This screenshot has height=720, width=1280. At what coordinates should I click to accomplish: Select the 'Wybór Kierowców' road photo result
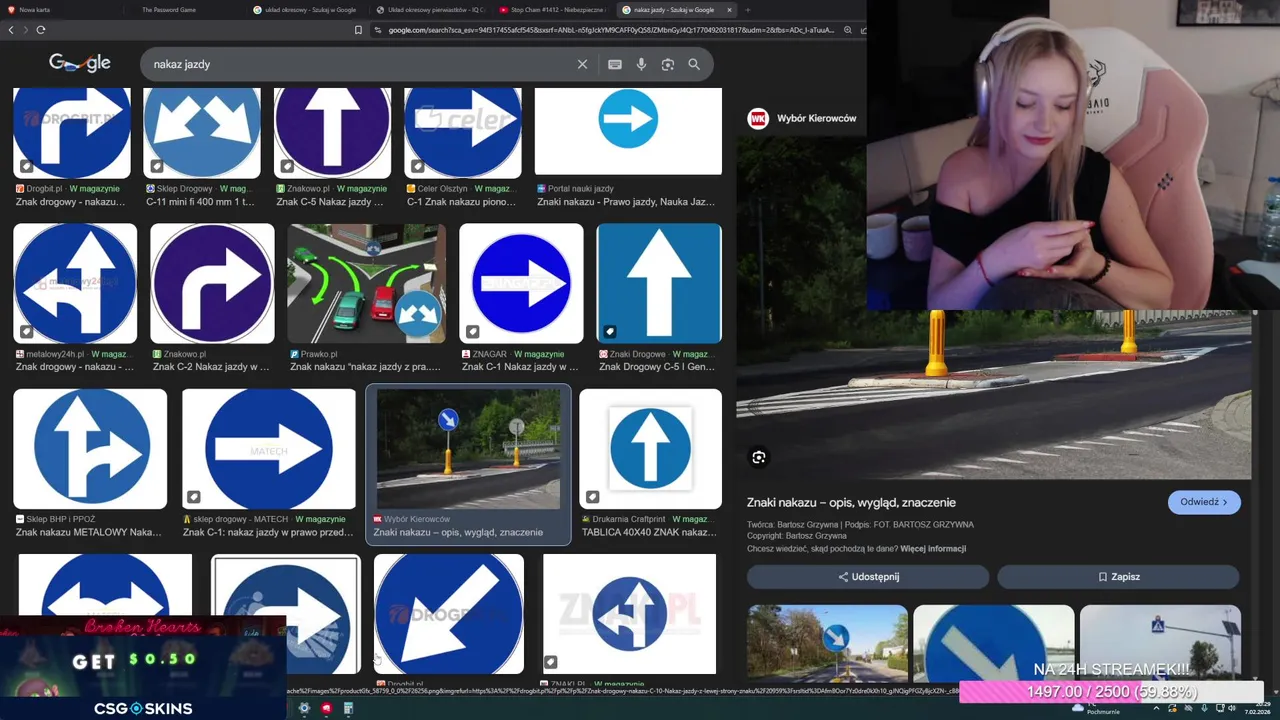[468, 449]
